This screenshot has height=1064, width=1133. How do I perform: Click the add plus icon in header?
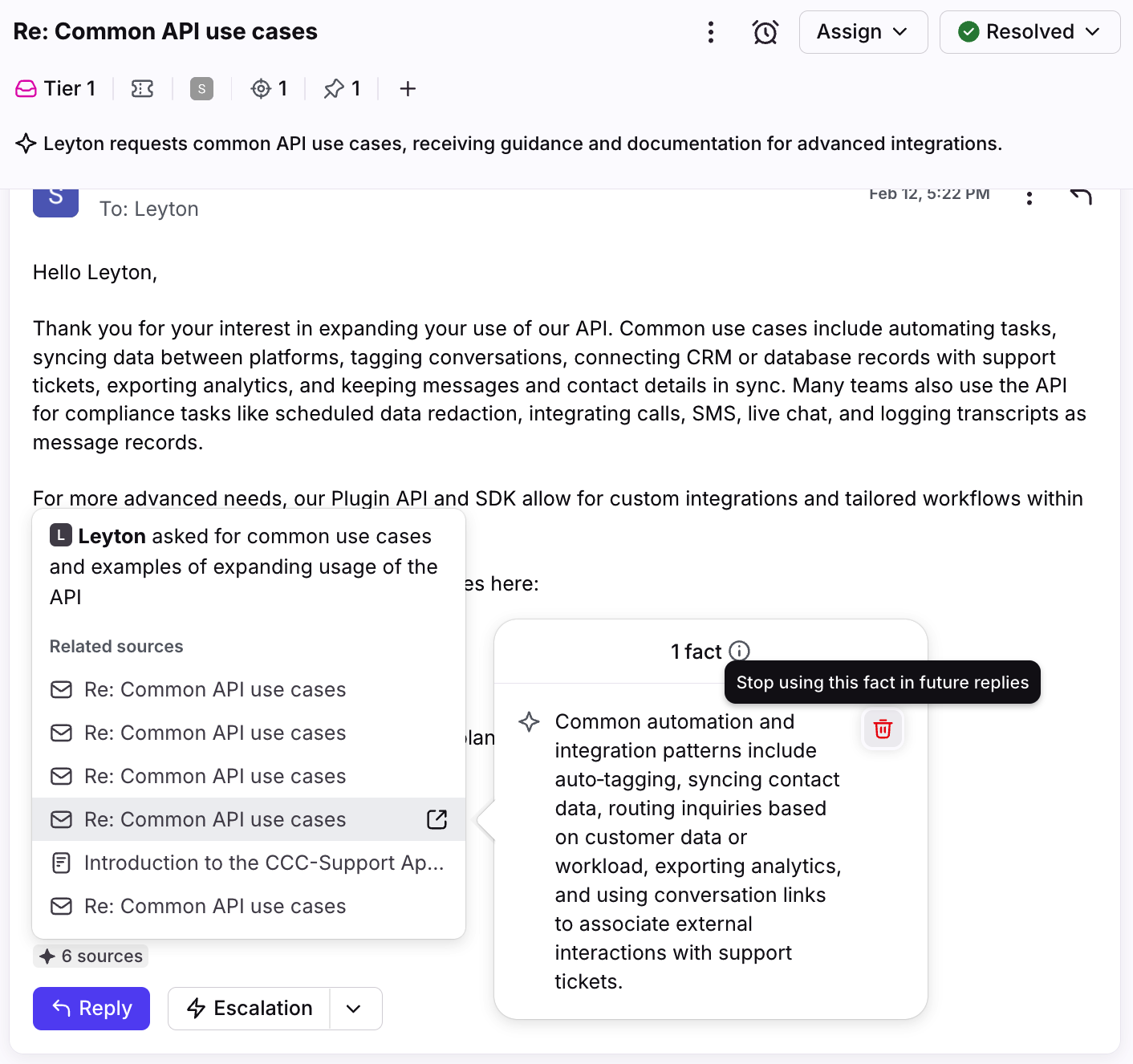[x=408, y=88]
